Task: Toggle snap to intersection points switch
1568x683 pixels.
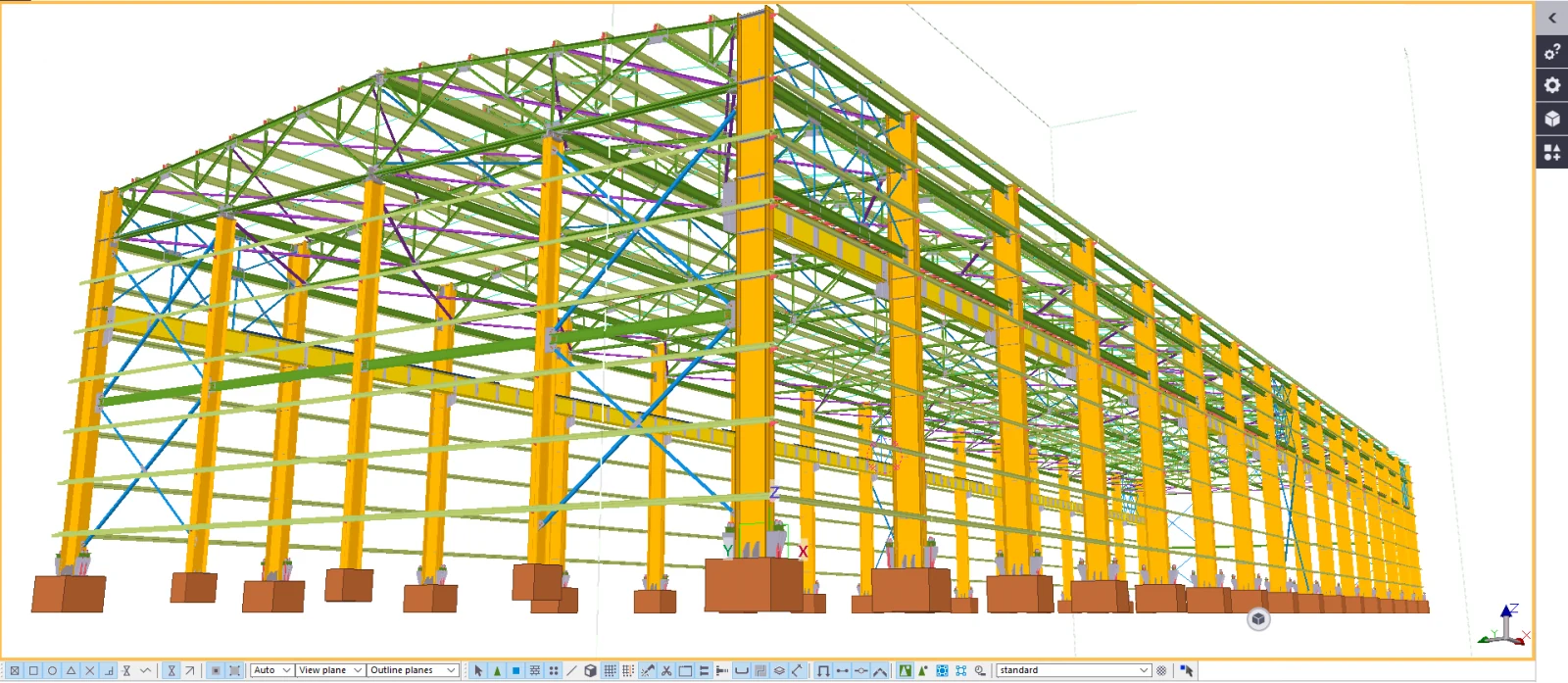Action: pyautogui.click(x=90, y=670)
